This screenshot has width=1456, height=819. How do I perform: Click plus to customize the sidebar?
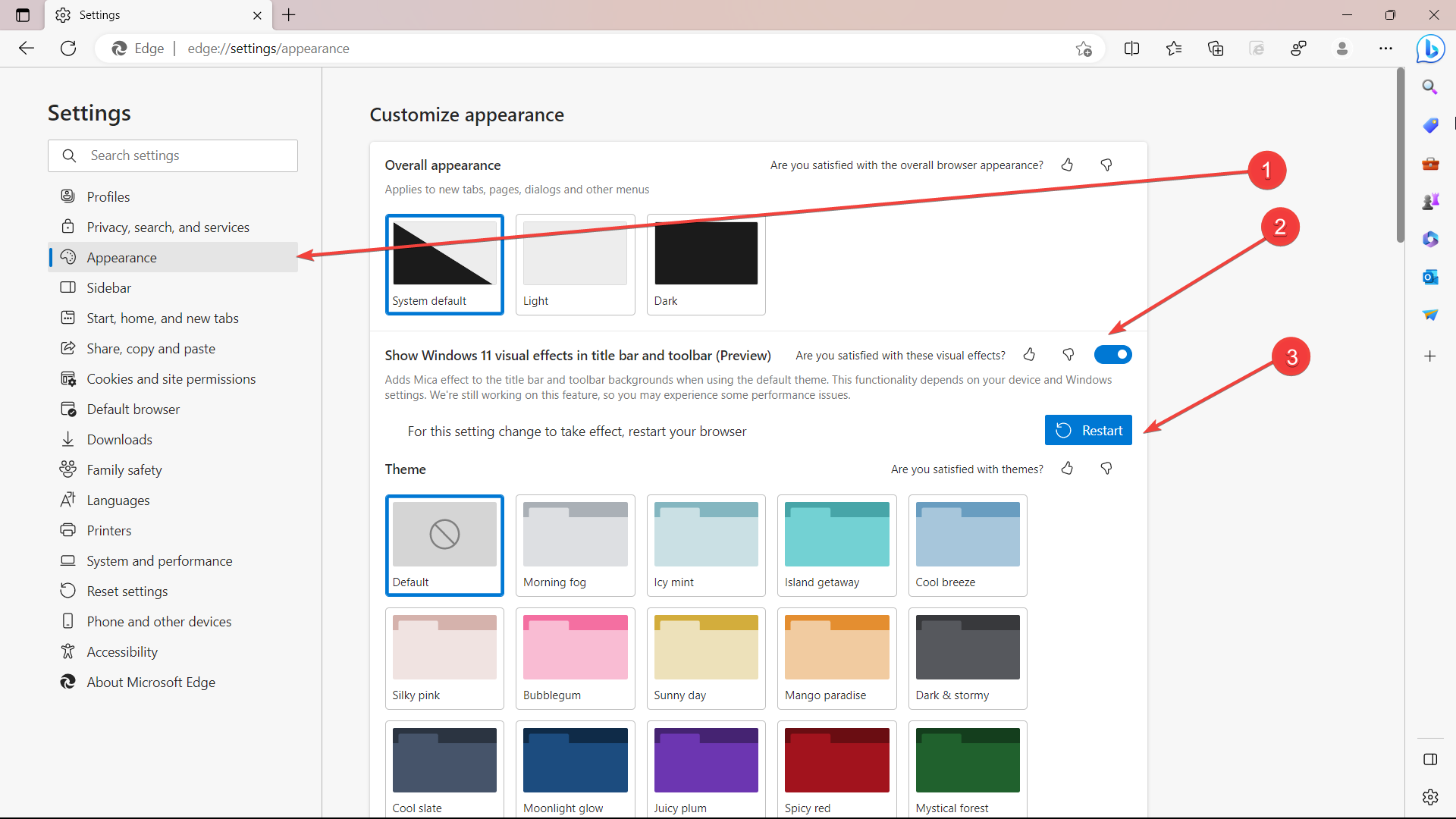[x=1430, y=356]
